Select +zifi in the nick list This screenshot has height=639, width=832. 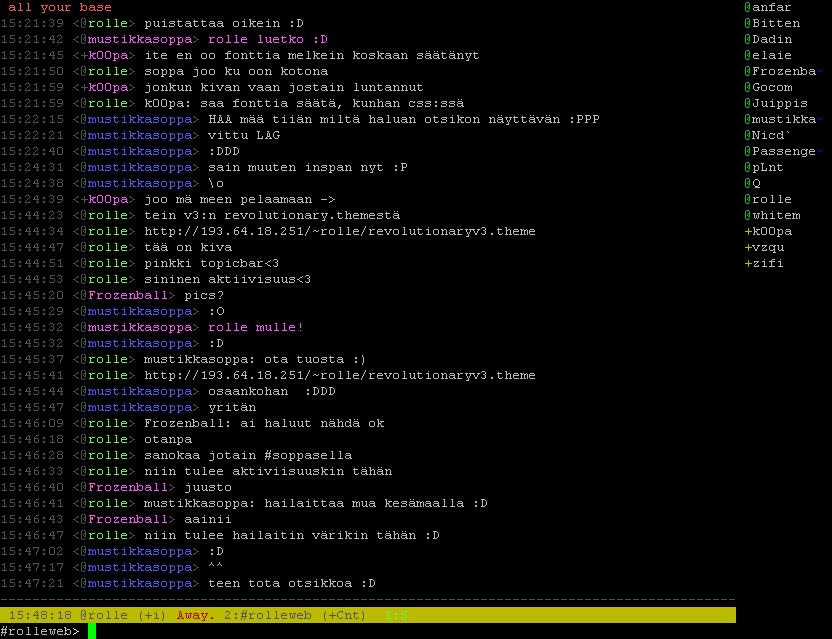tap(764, 263)
